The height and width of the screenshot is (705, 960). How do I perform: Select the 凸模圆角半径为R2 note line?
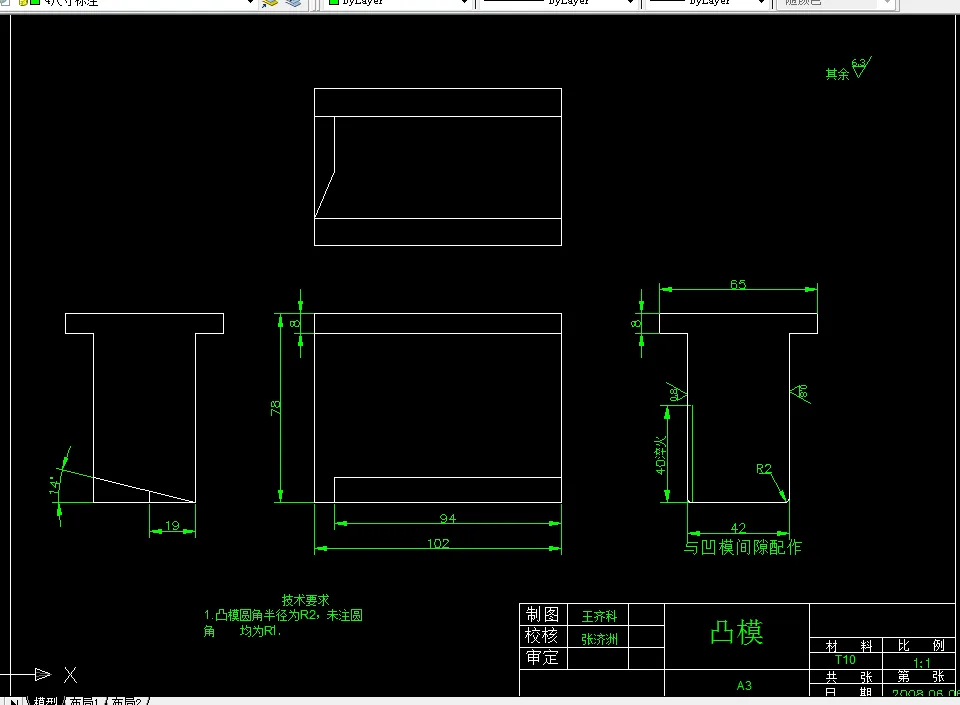coord(283,615)
